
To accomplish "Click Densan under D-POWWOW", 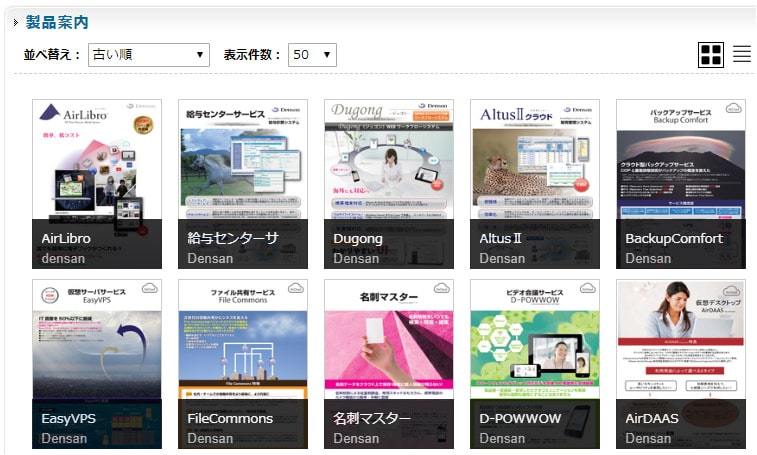I will point(502,438).
